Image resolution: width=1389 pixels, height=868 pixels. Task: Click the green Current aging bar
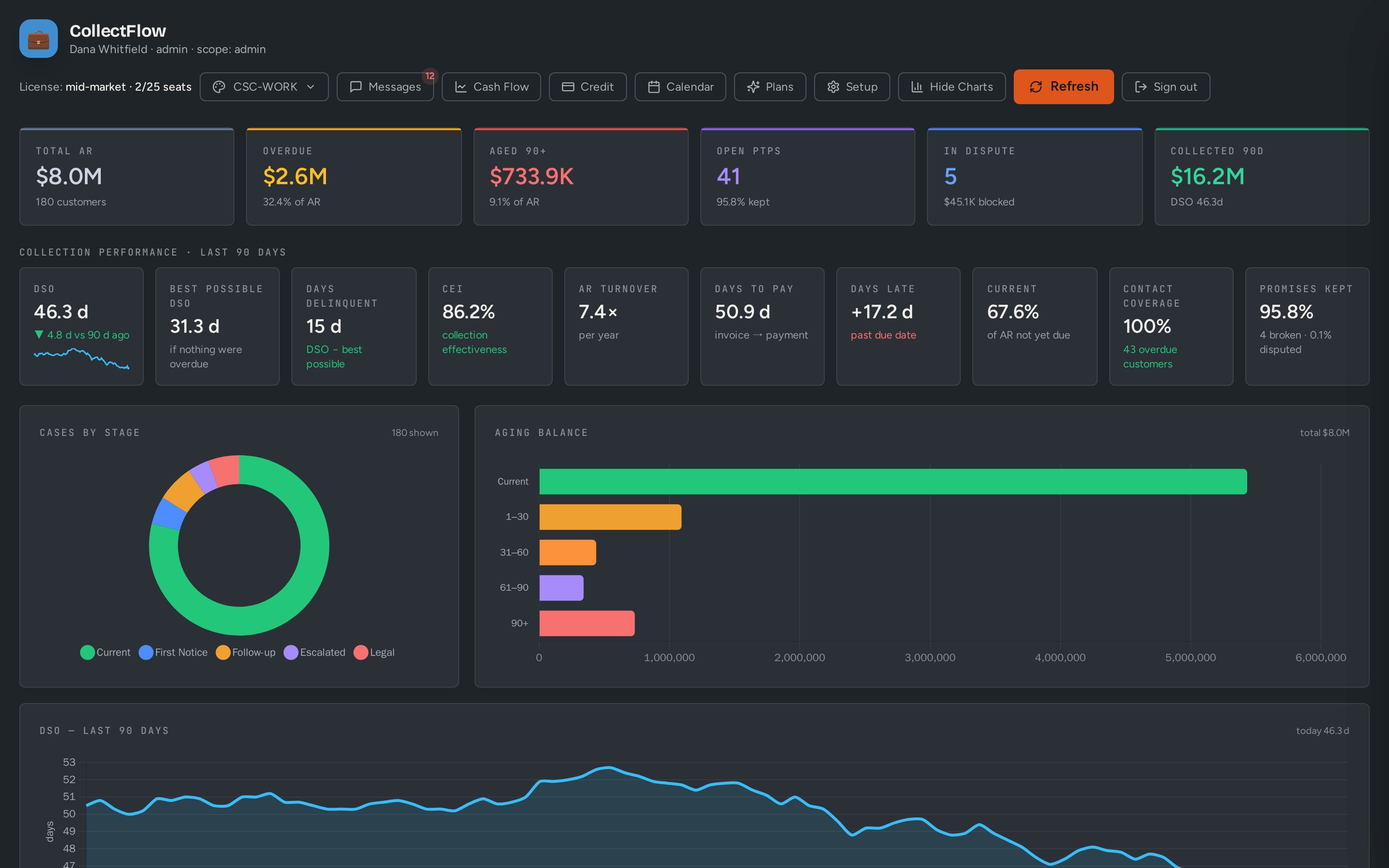[x=893, y=481]
